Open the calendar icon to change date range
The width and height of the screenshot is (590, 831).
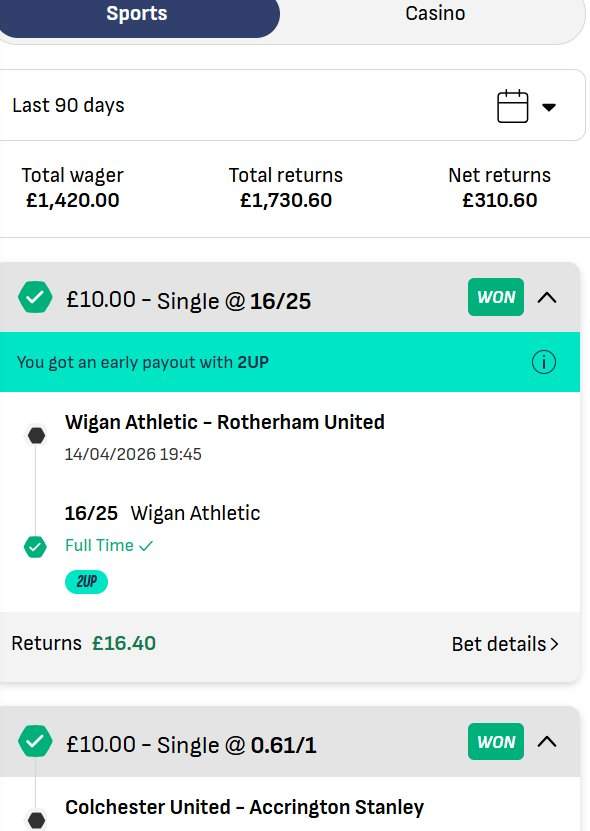point(512,104)
